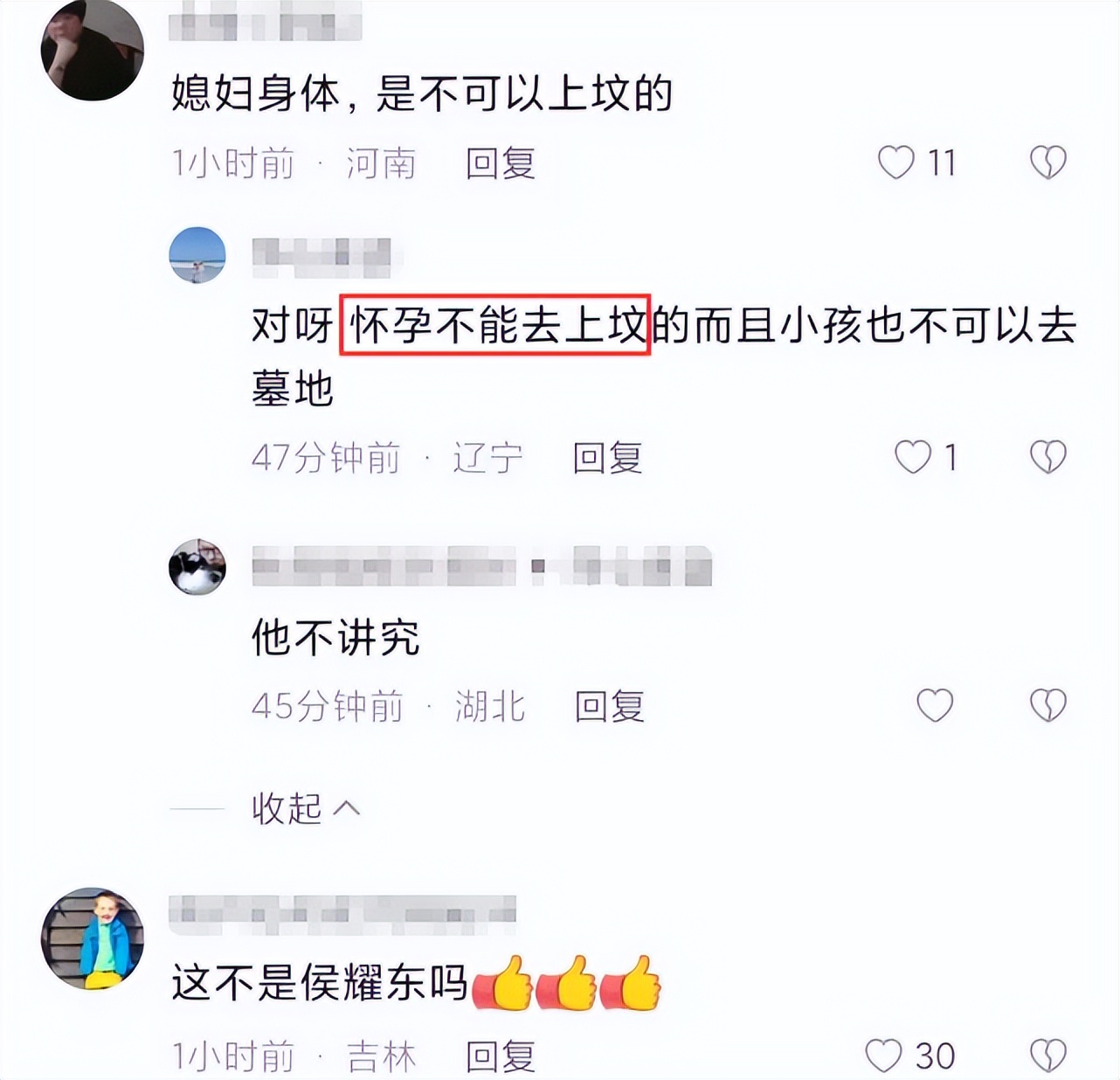Image resolution: width=1120 pixels, height=1080 pixels.
Task: Tap broken heart on the Liaoning reply
Action: tap(1048, 457)
